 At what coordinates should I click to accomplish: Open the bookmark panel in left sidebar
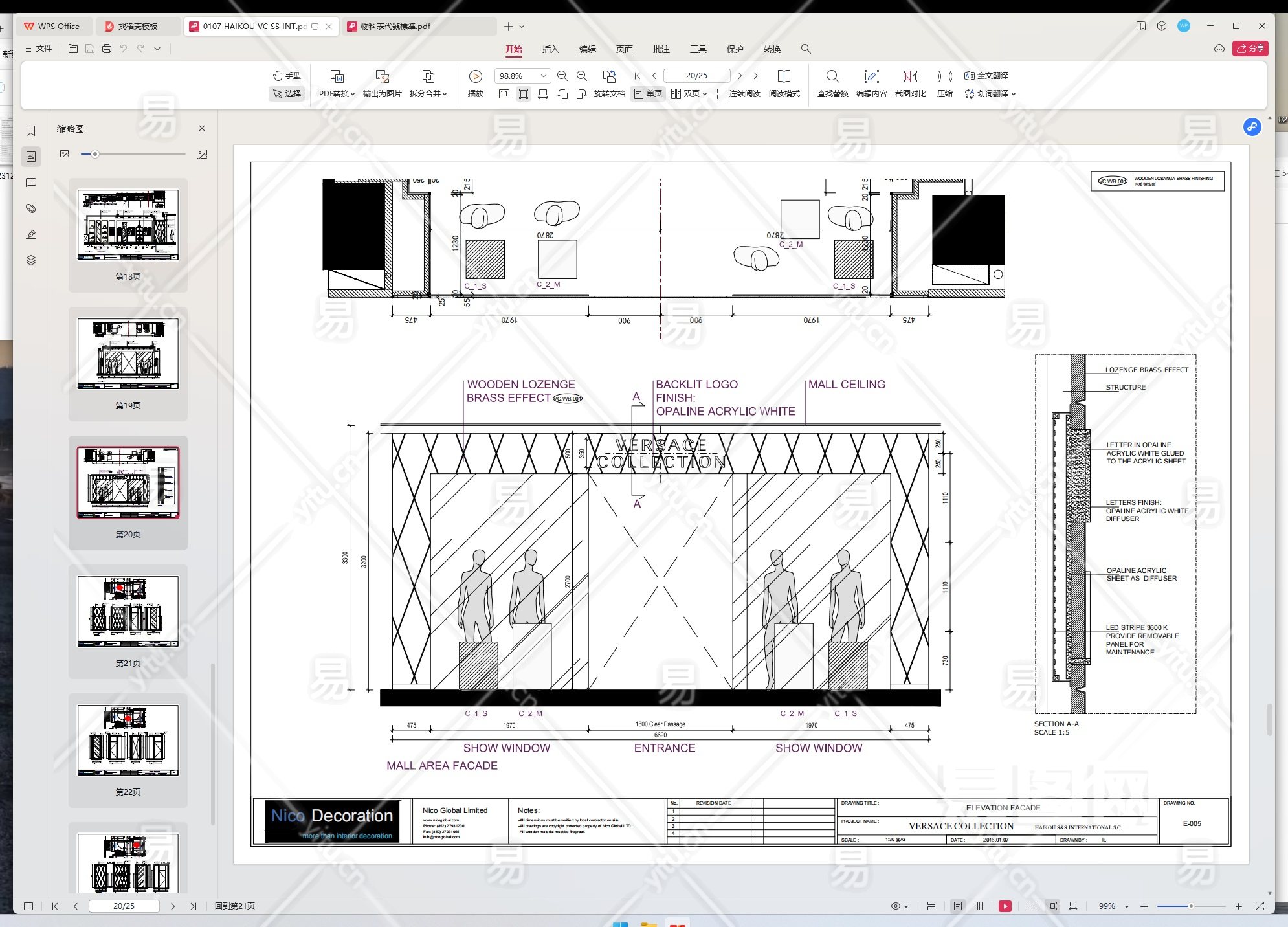click(x=30, y=131)
